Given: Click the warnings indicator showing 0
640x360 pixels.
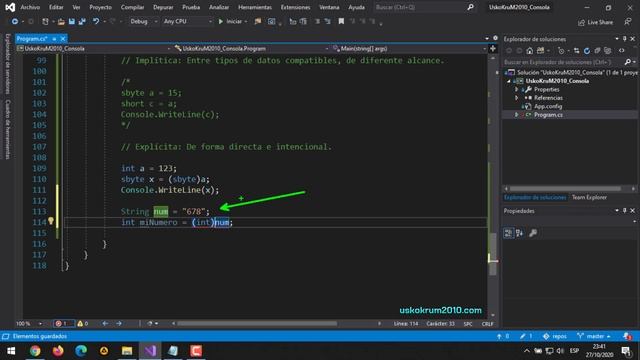Looking at the screenshot, I should [83, 324].
